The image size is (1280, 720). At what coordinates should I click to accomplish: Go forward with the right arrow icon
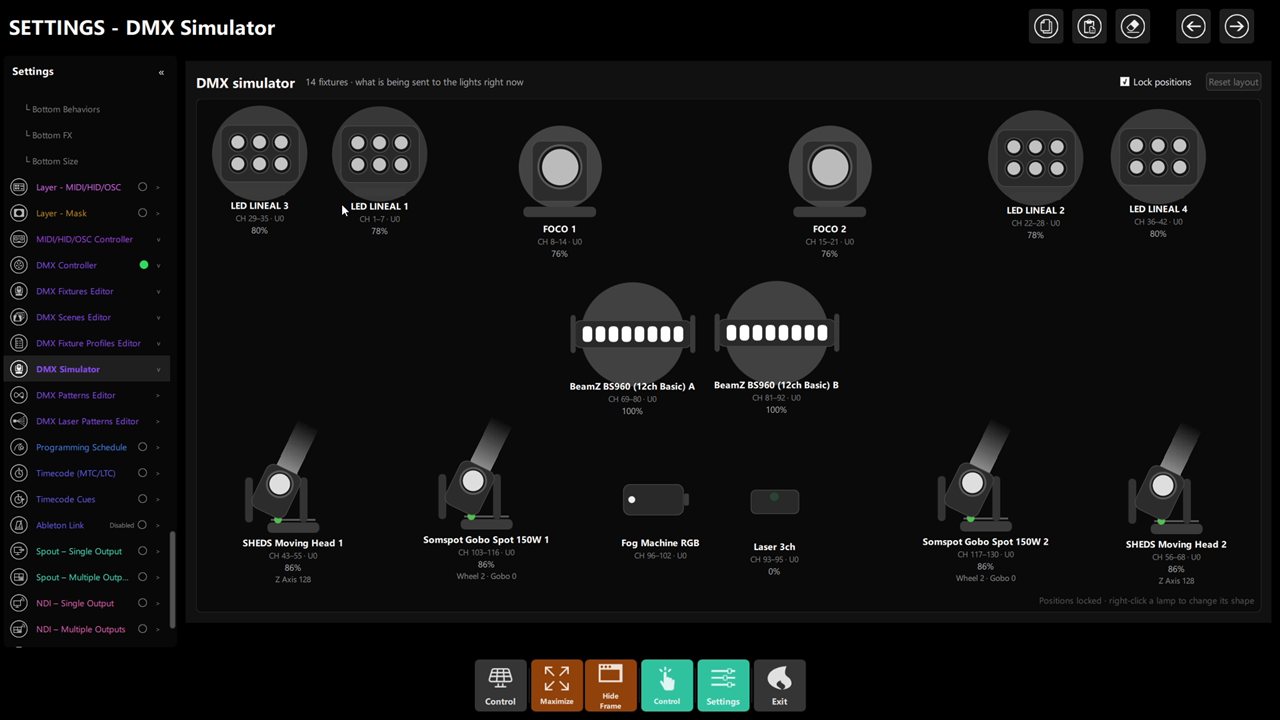click(1237, 27)
